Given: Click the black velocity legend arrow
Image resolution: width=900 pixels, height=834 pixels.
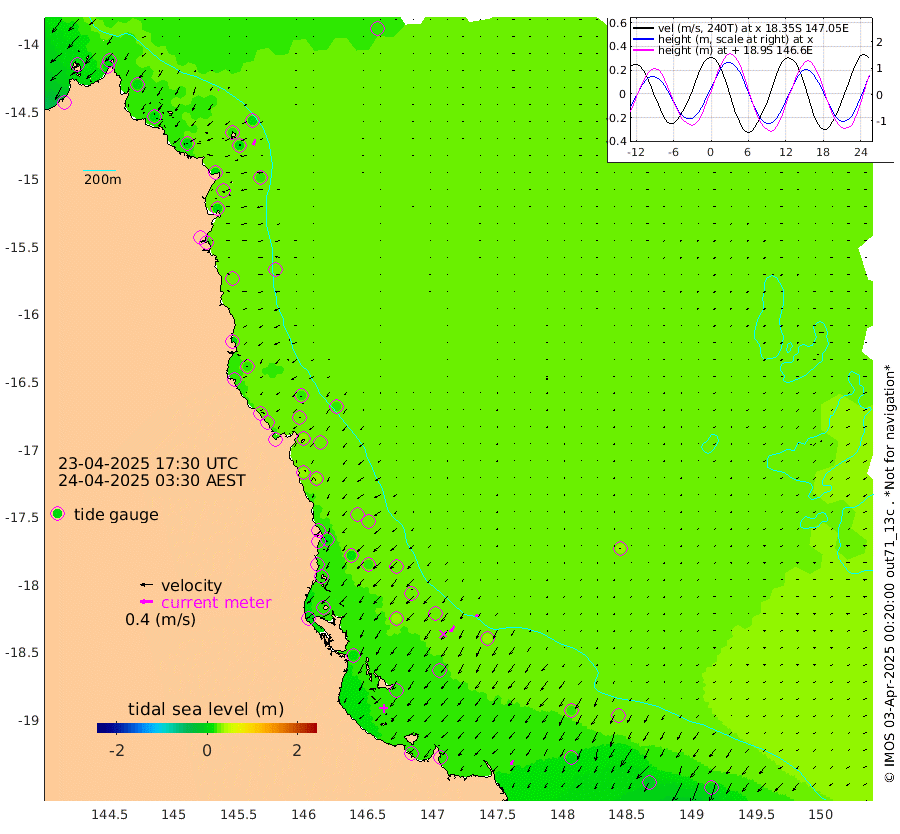Looking at the screenshot, I should [146, 585].
